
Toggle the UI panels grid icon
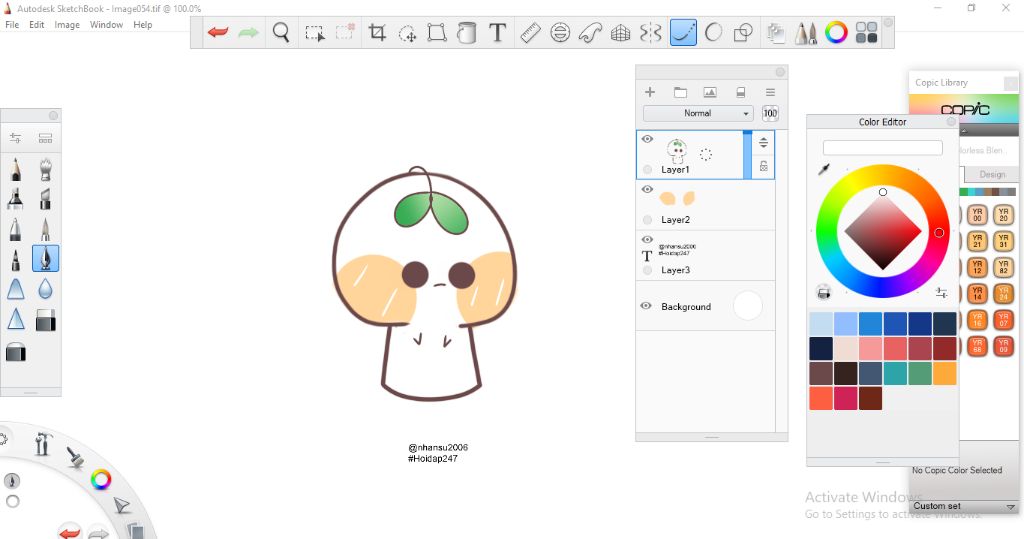pyautogui.click(x=867, y=32)
